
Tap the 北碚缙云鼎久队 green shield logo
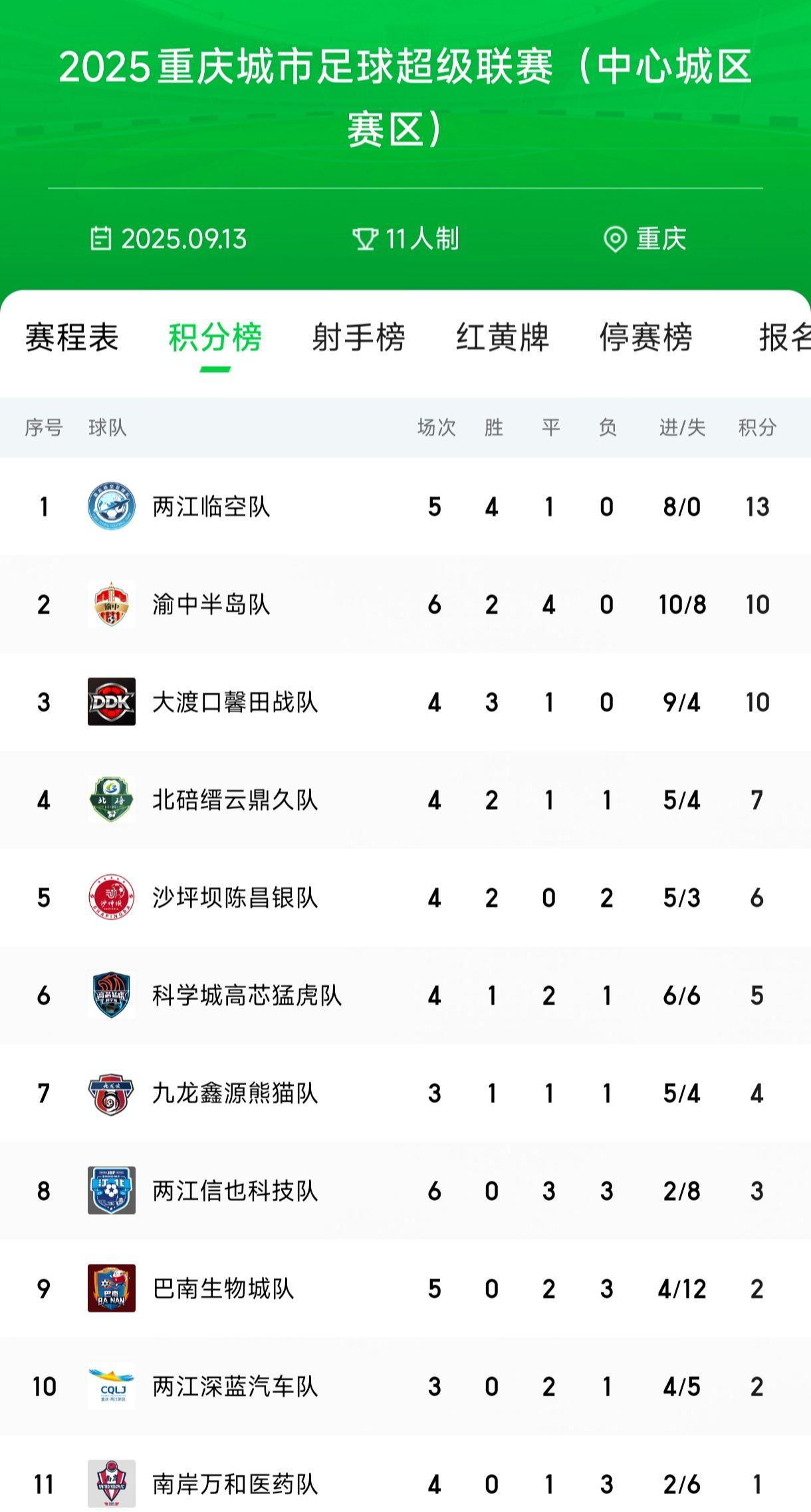pos(112,800)
